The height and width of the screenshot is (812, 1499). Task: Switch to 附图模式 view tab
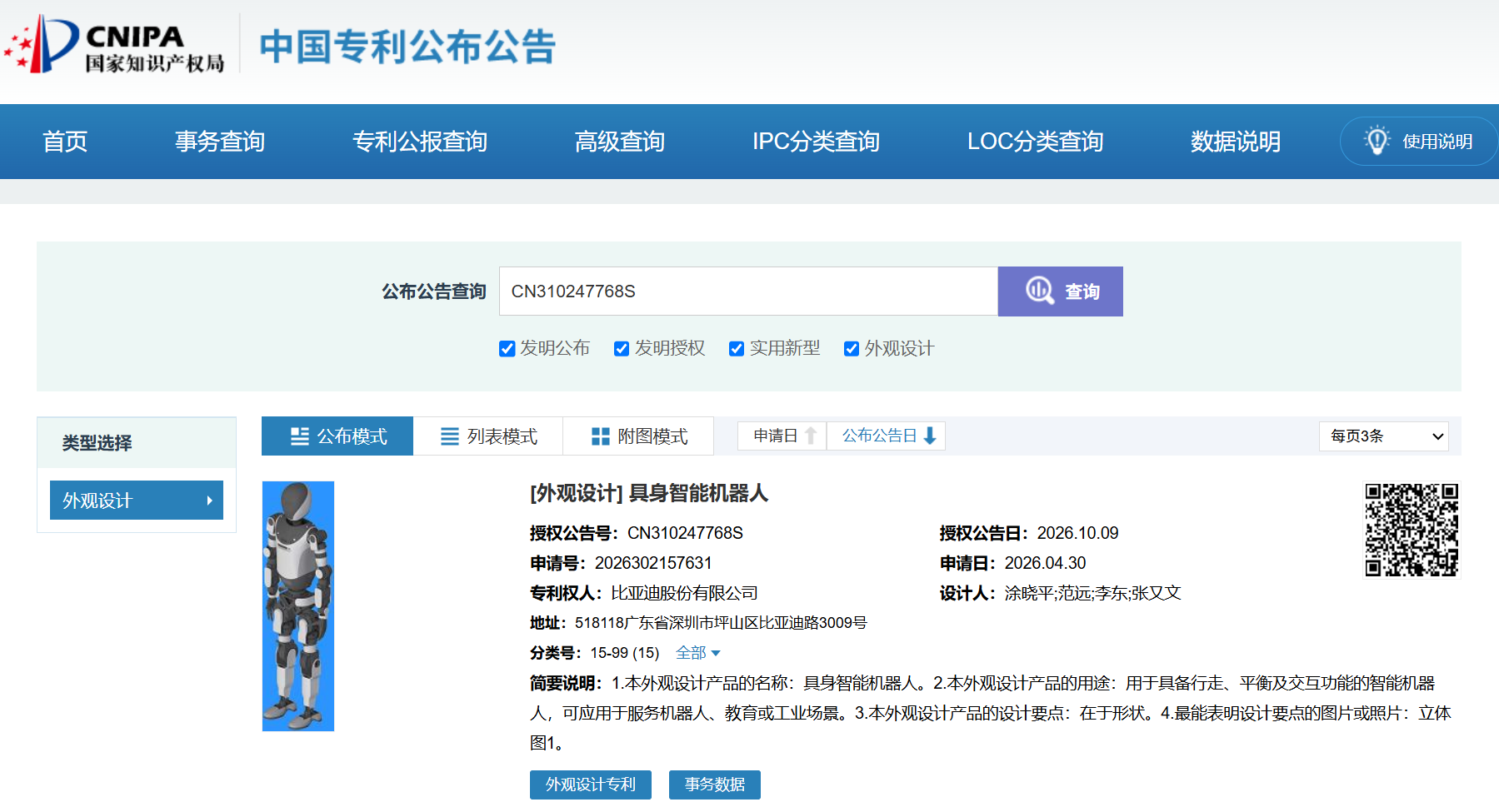click(638, 436)
